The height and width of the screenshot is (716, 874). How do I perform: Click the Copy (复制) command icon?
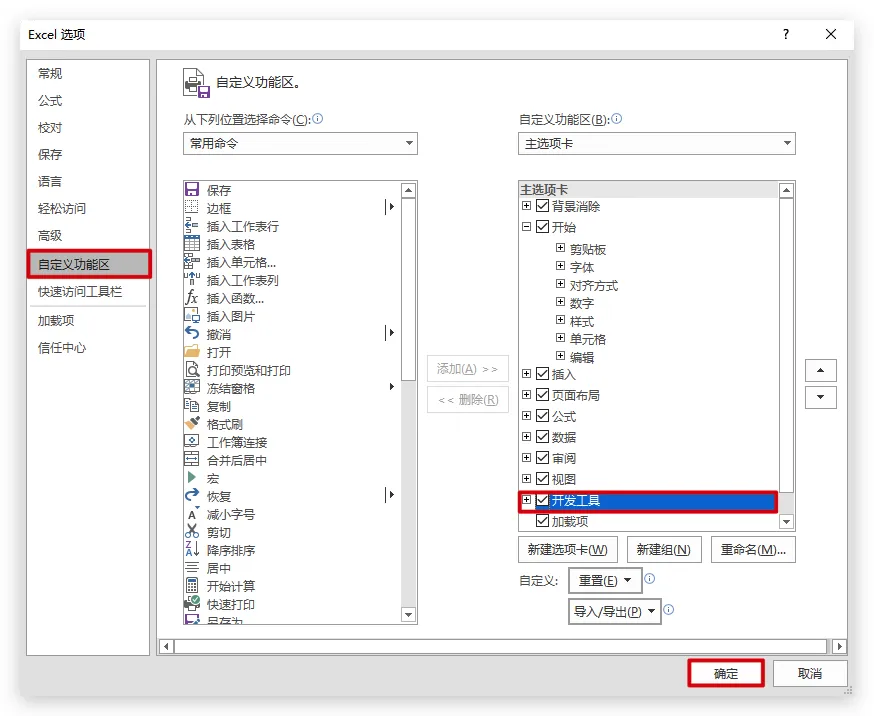(192, 405)
